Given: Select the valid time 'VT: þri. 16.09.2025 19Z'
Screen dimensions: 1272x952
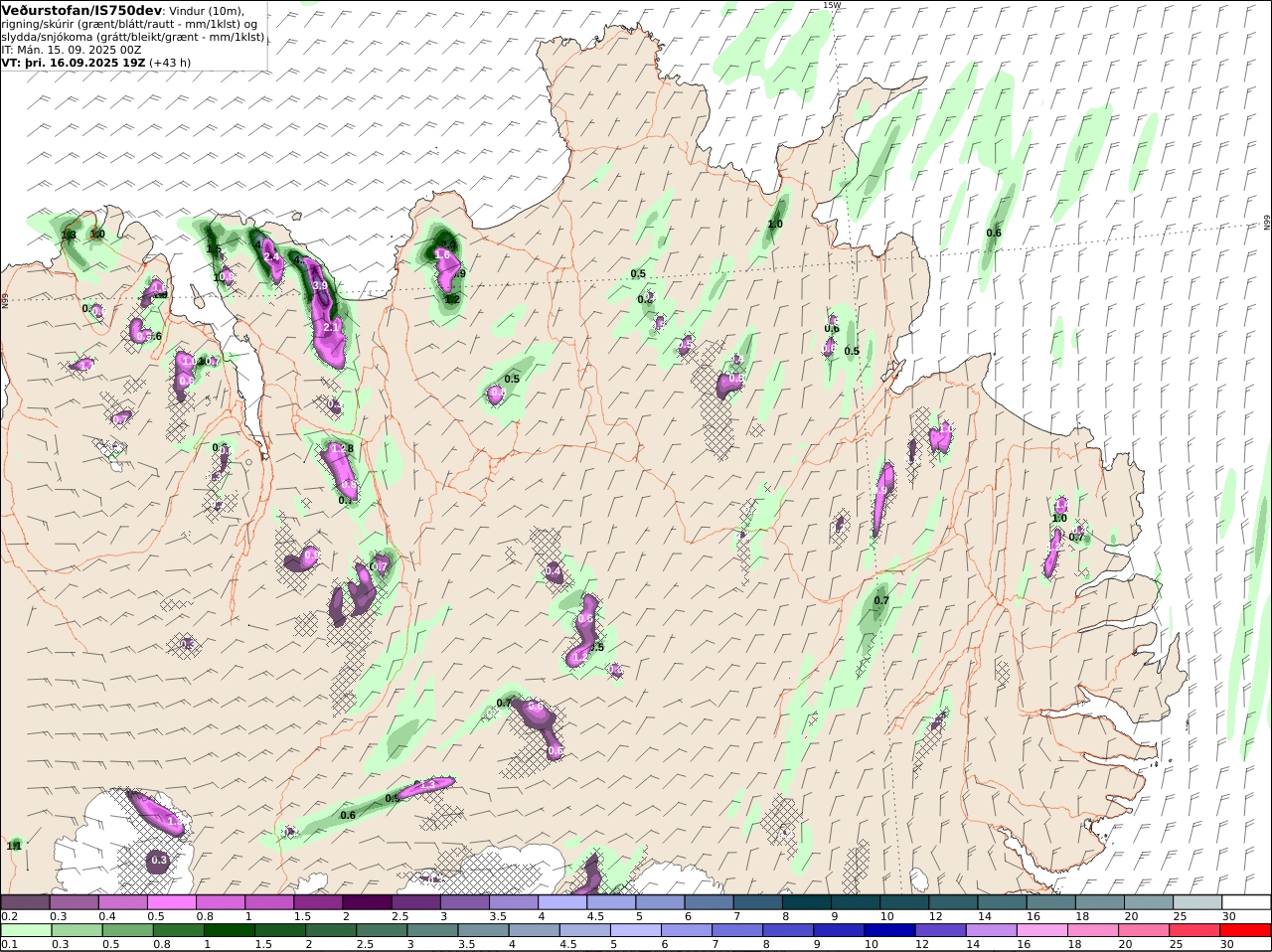Looking at the screenshot, I should [74, 62].
